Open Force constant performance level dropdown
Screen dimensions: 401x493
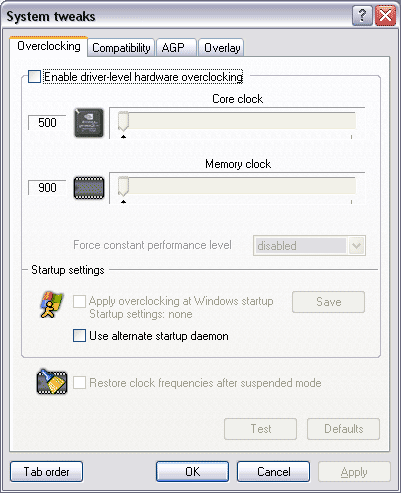[309, 246]
